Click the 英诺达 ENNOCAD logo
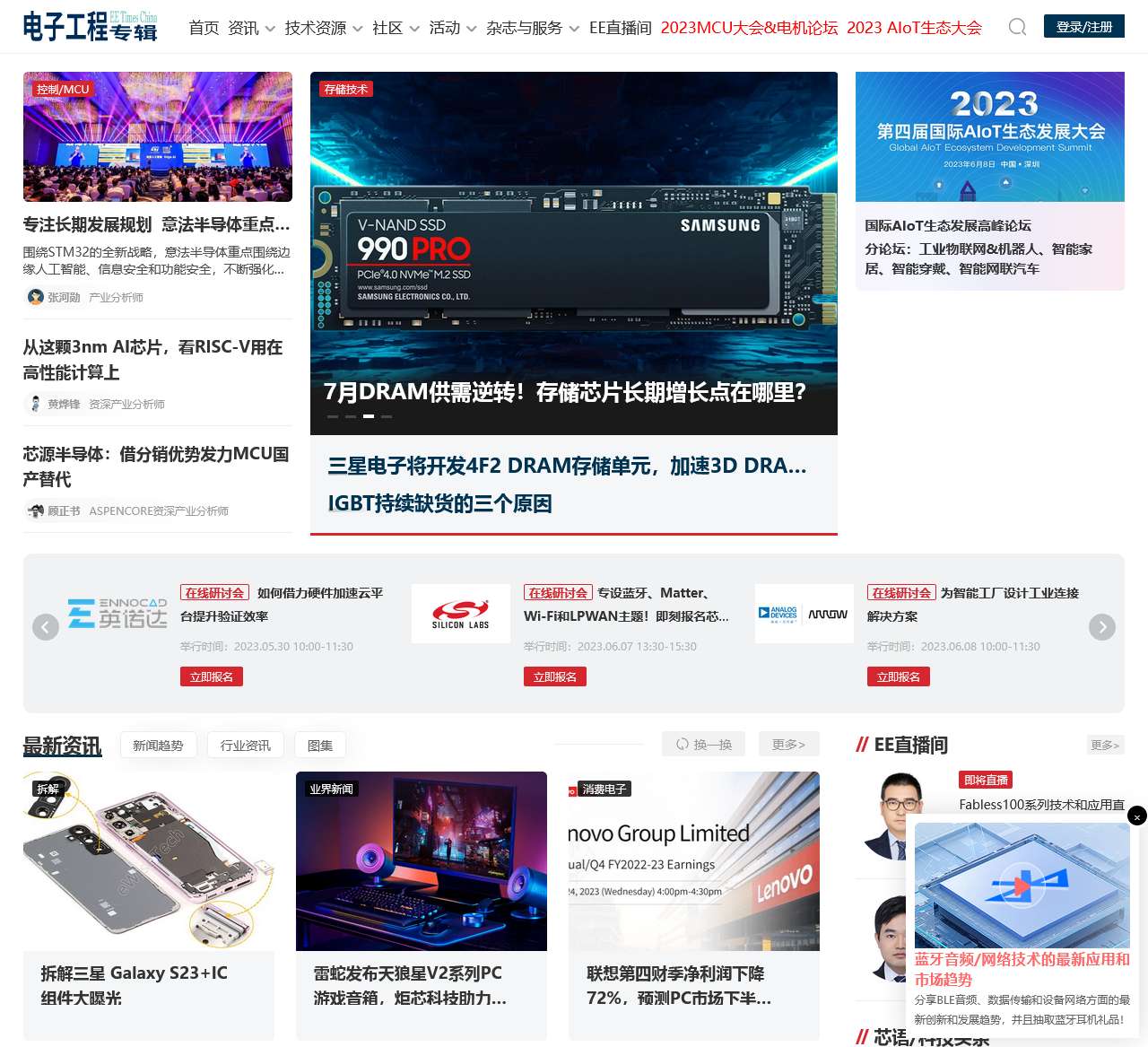This screenshot has width=1148, height=1047. pyautogui.click(x=117, y=614)
